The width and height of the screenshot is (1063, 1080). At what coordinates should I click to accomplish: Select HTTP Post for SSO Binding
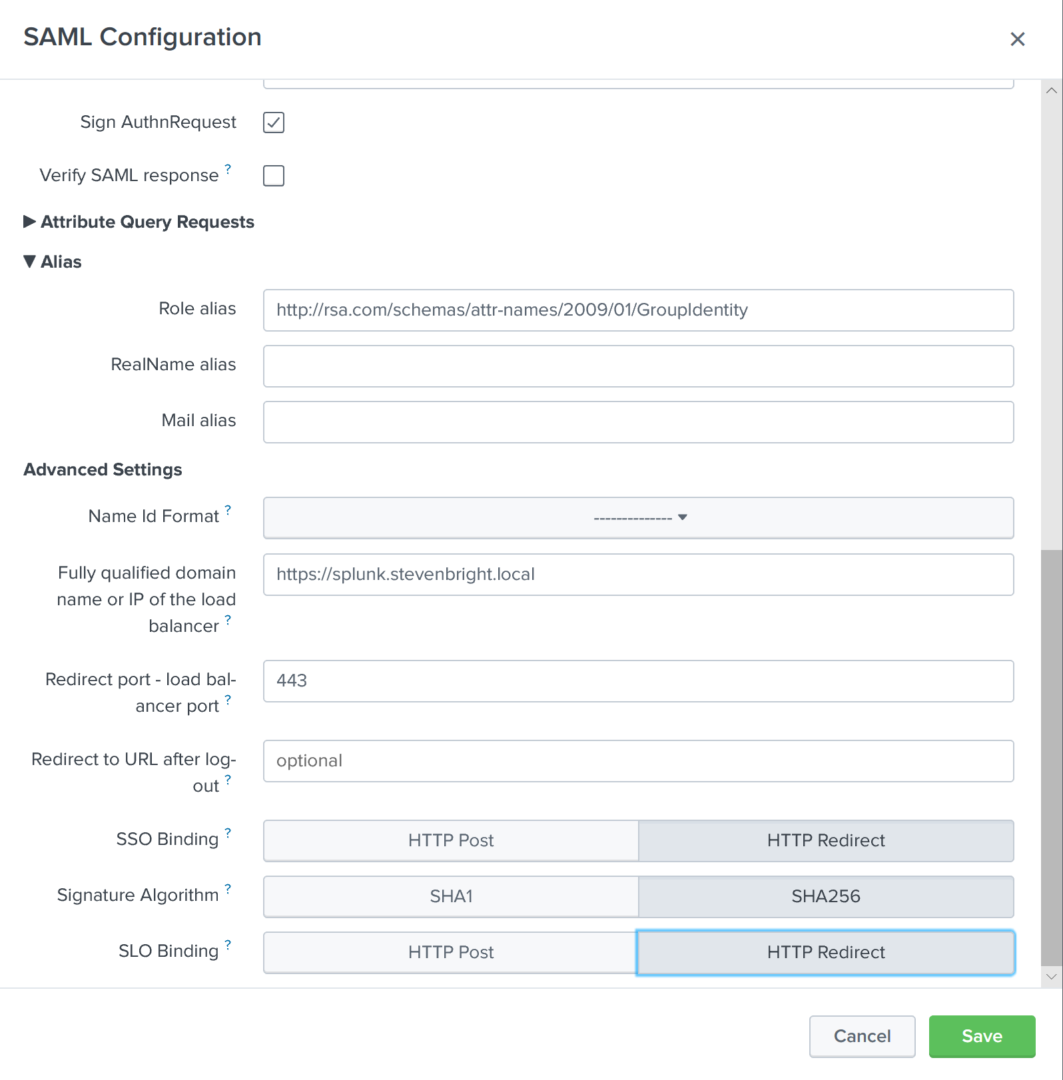[450, 841]
